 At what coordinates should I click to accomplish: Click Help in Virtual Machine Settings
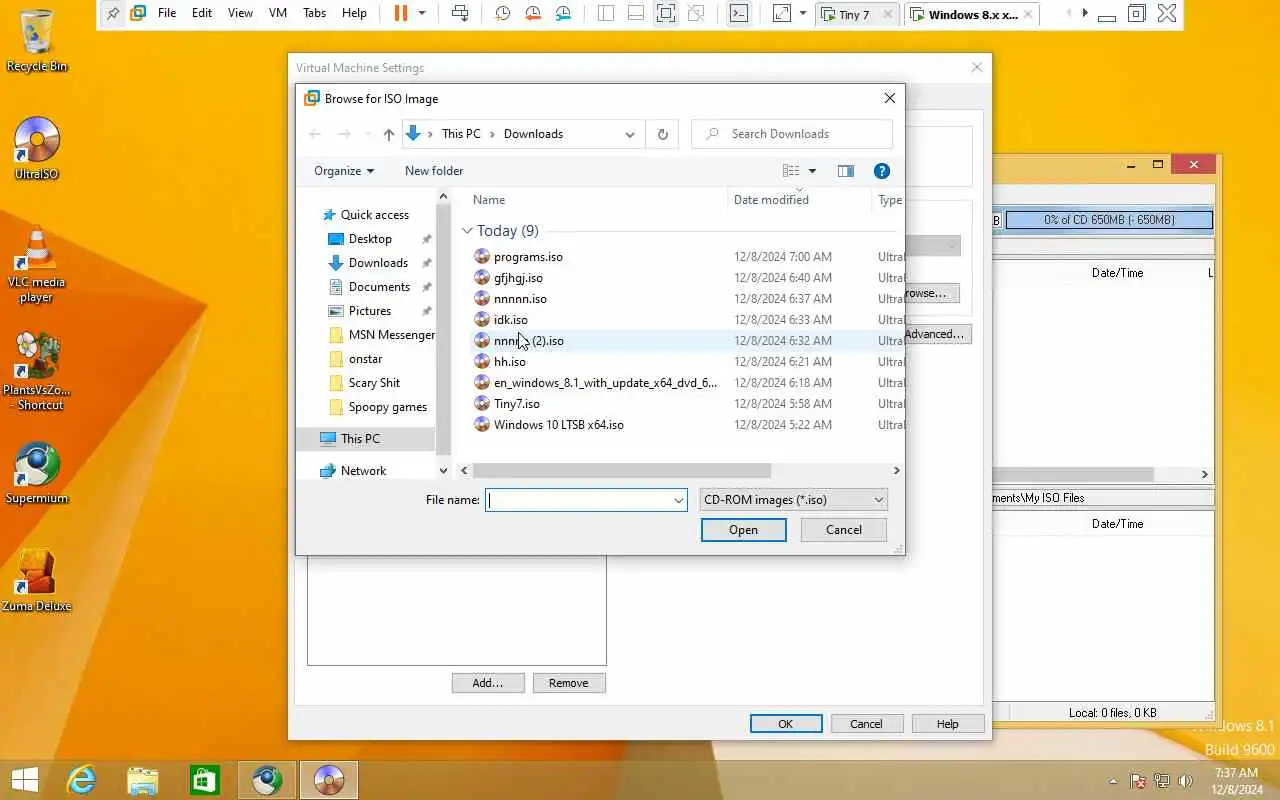947,724
